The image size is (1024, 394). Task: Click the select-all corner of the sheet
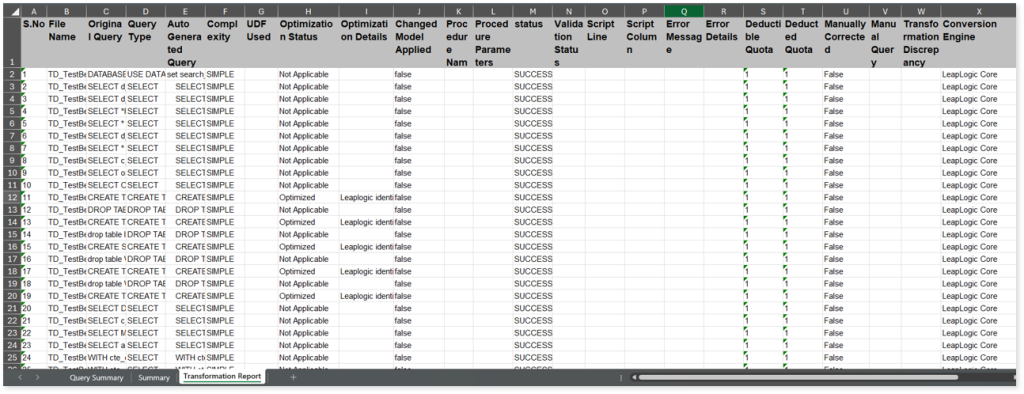coord(13,11)
